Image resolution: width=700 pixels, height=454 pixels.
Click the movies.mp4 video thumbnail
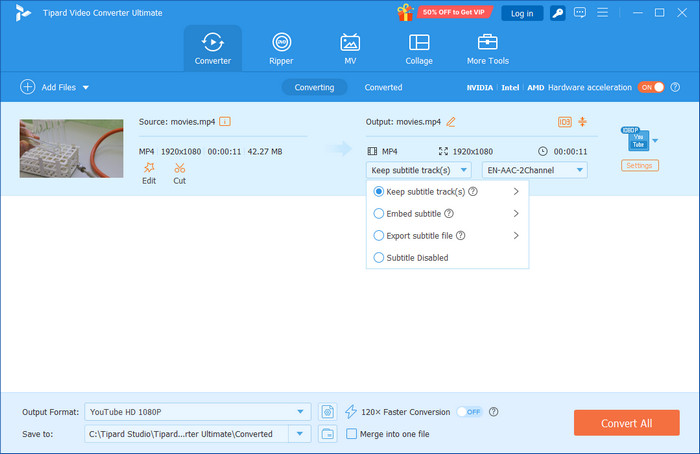coord(71,148)
